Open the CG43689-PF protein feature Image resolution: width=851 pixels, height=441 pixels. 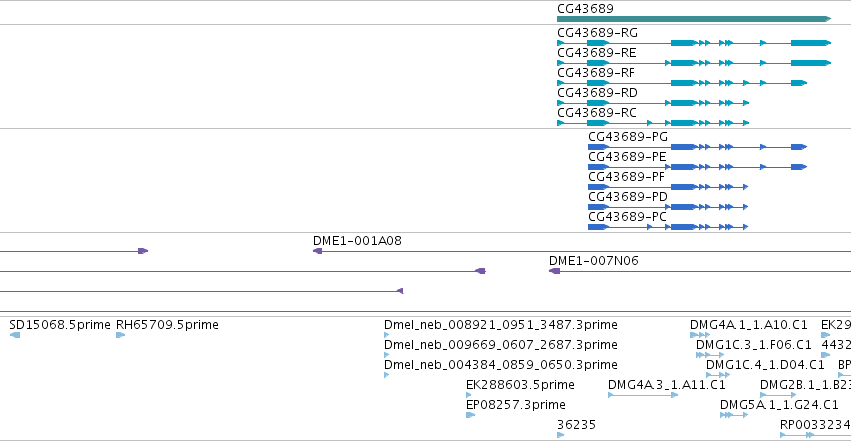point(668,187)
